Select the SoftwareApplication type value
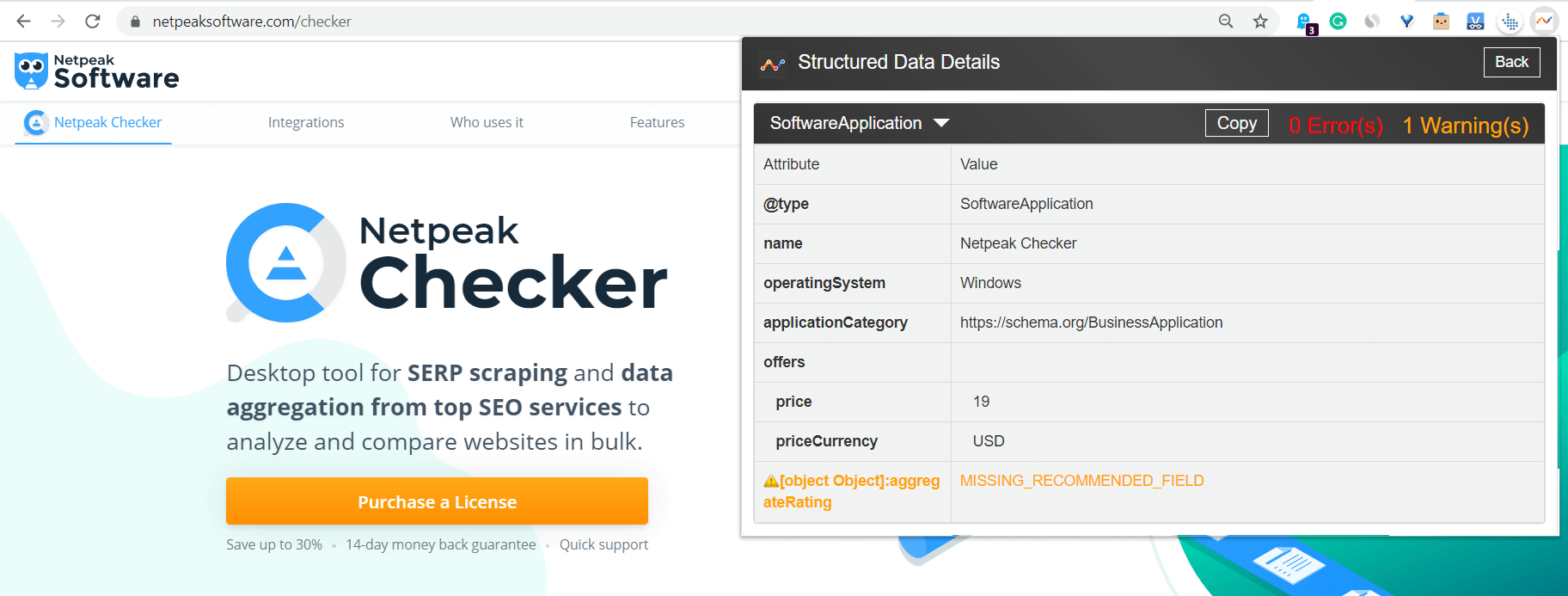This screenshot has height=596, width=1568. tap(1026, 204)
